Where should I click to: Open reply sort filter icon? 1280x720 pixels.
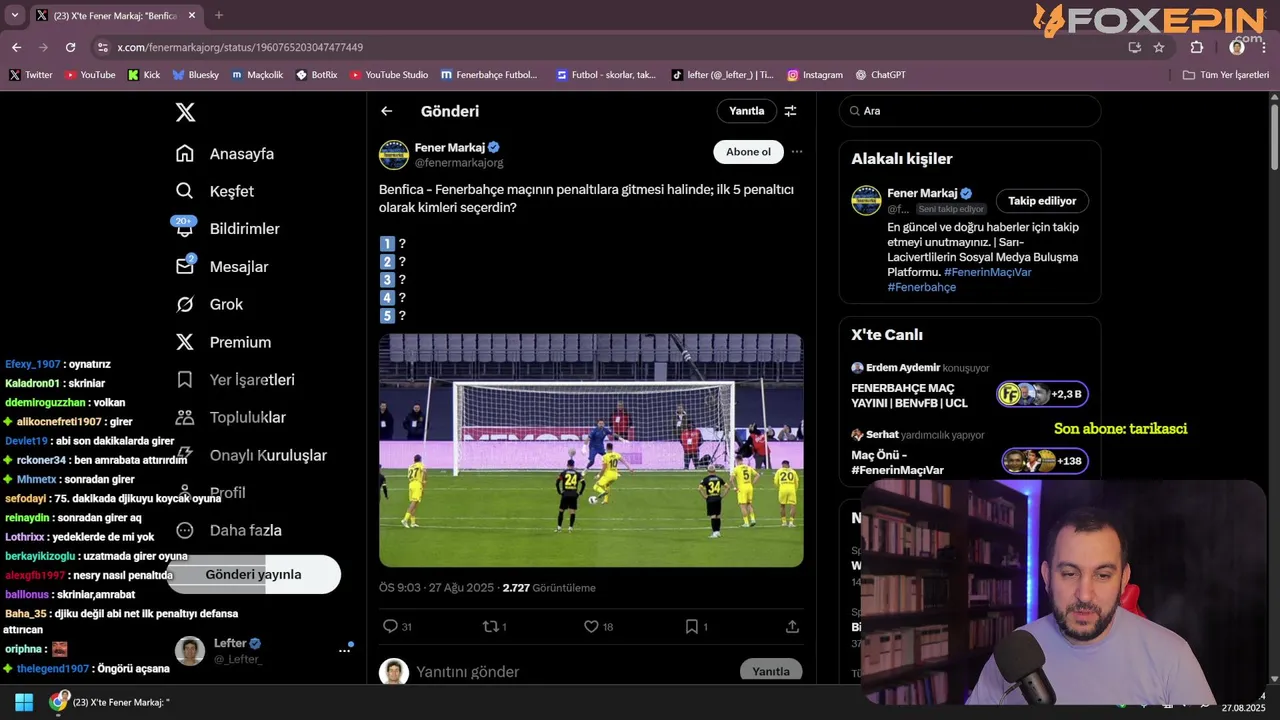(790, 111)
